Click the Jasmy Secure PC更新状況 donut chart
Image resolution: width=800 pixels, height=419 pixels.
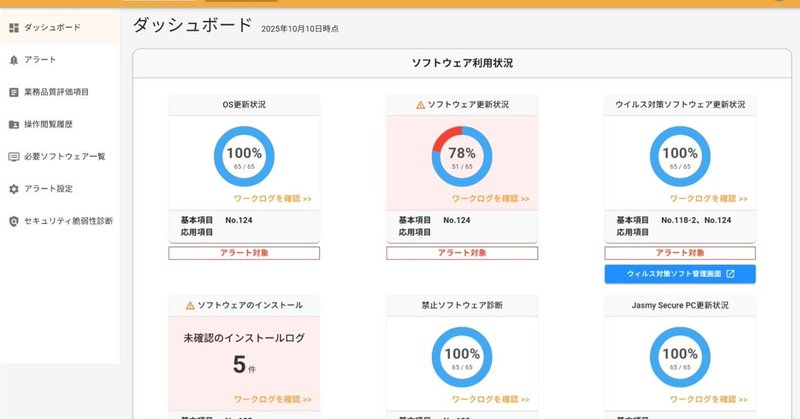[680, 357]
